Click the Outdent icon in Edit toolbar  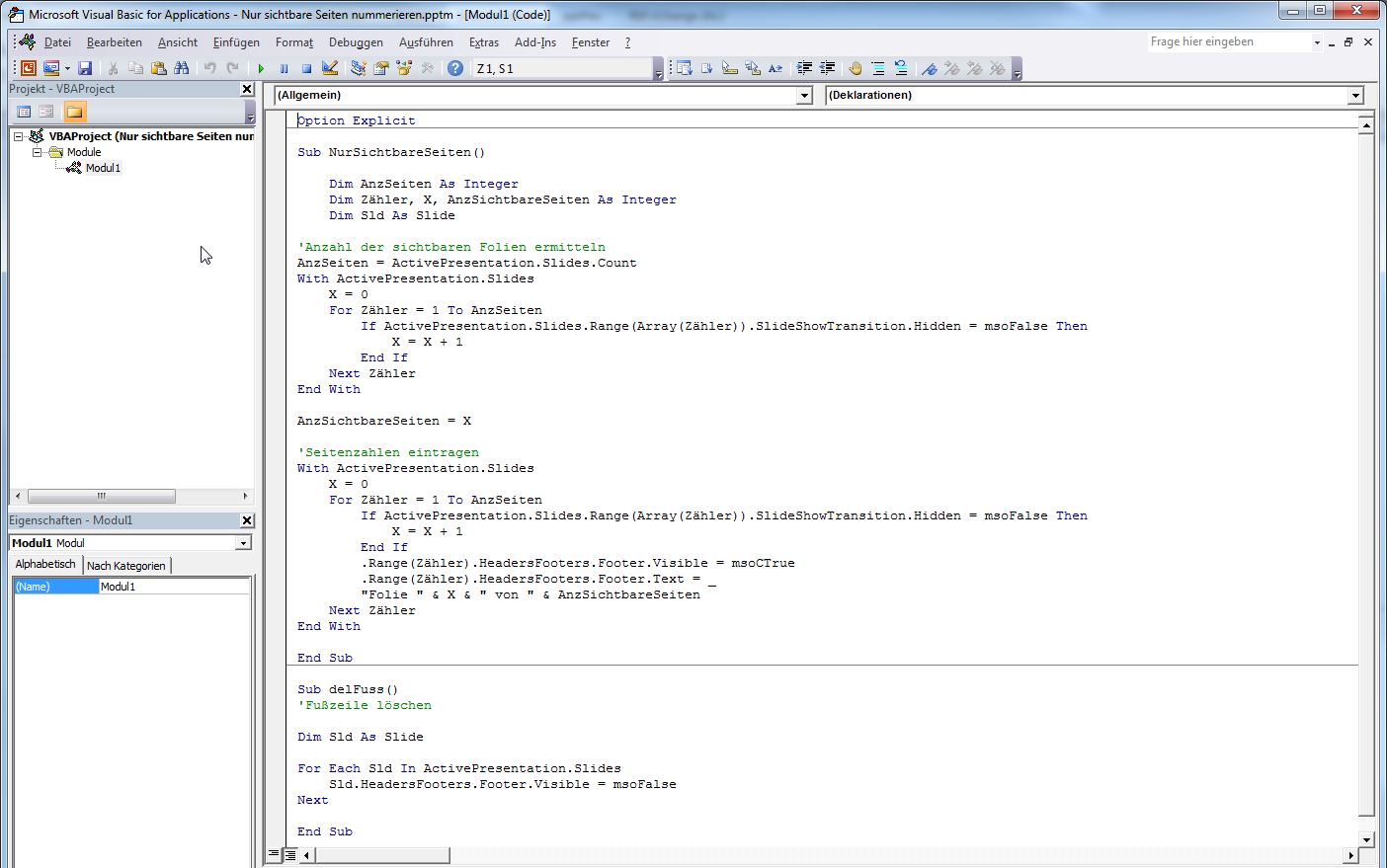[x=827, y=68]
